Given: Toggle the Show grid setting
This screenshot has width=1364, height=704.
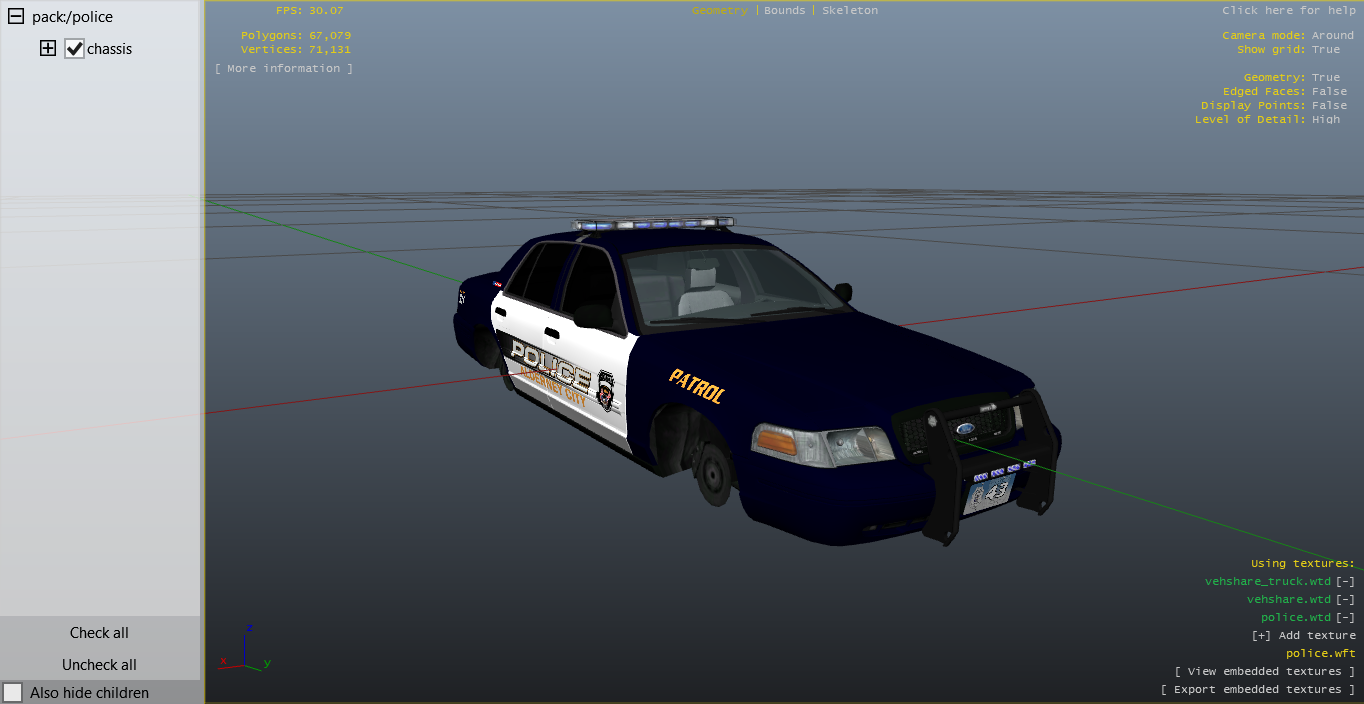Looking at the screenshot, I should 1325,49.
